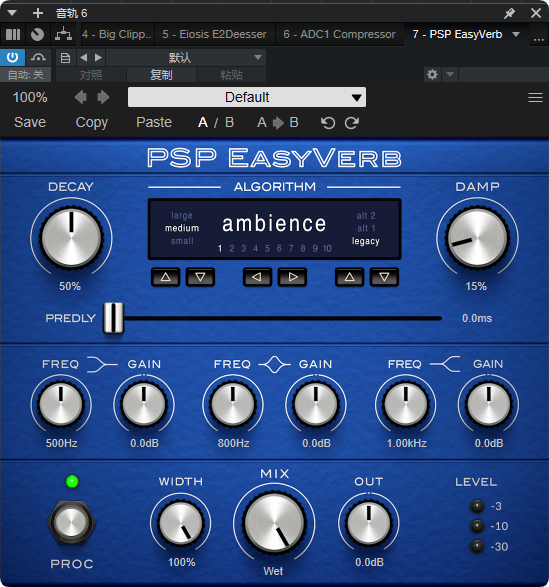Switch to 6 - ADC1 Compressor tab
Image resolution: width=549 pixels, height=587 pixels.
[x=339, y=34]
